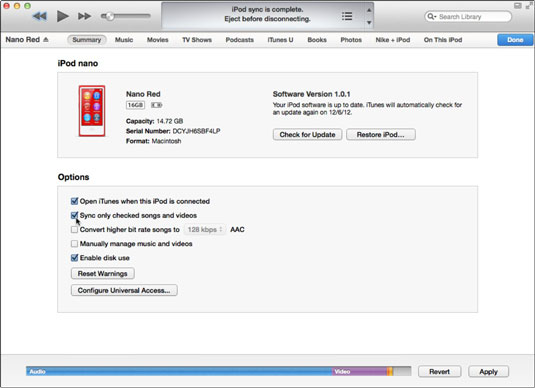Click the Nano Red device name
Image resolution: width=535 pixels, height=388 pixels.
click(x=143, y=94)
